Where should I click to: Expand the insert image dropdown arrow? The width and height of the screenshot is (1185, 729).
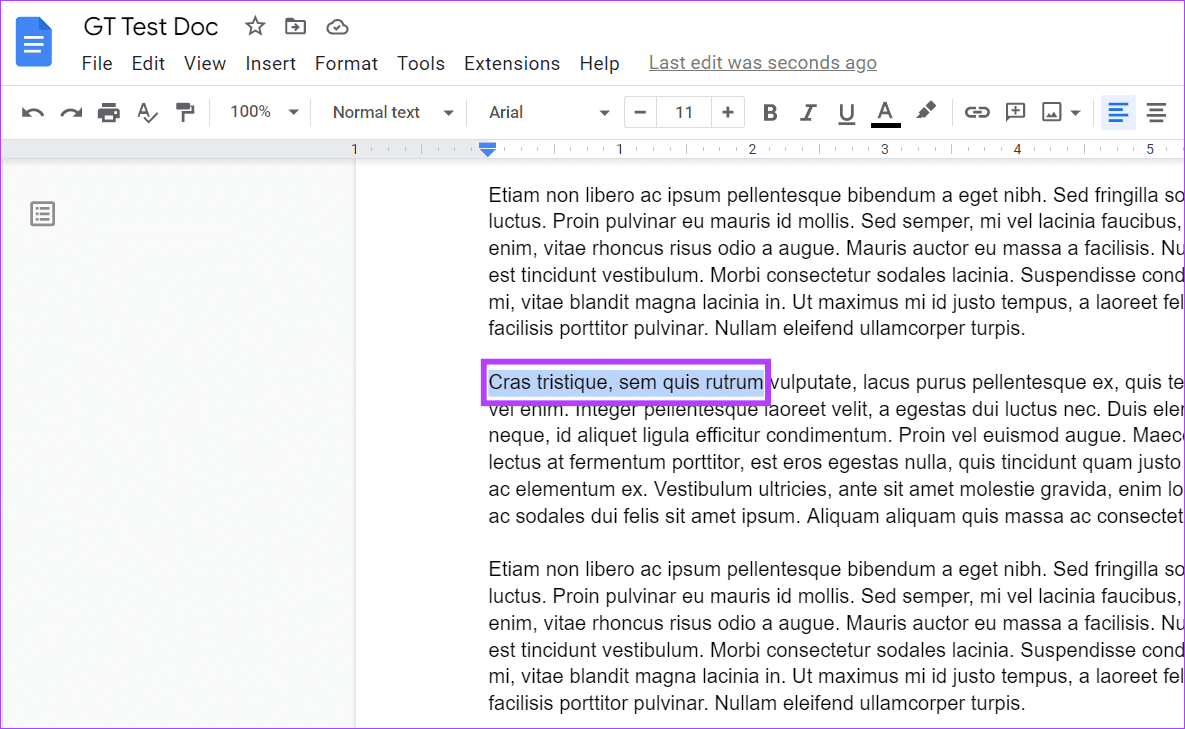(x=1076, y=113)
